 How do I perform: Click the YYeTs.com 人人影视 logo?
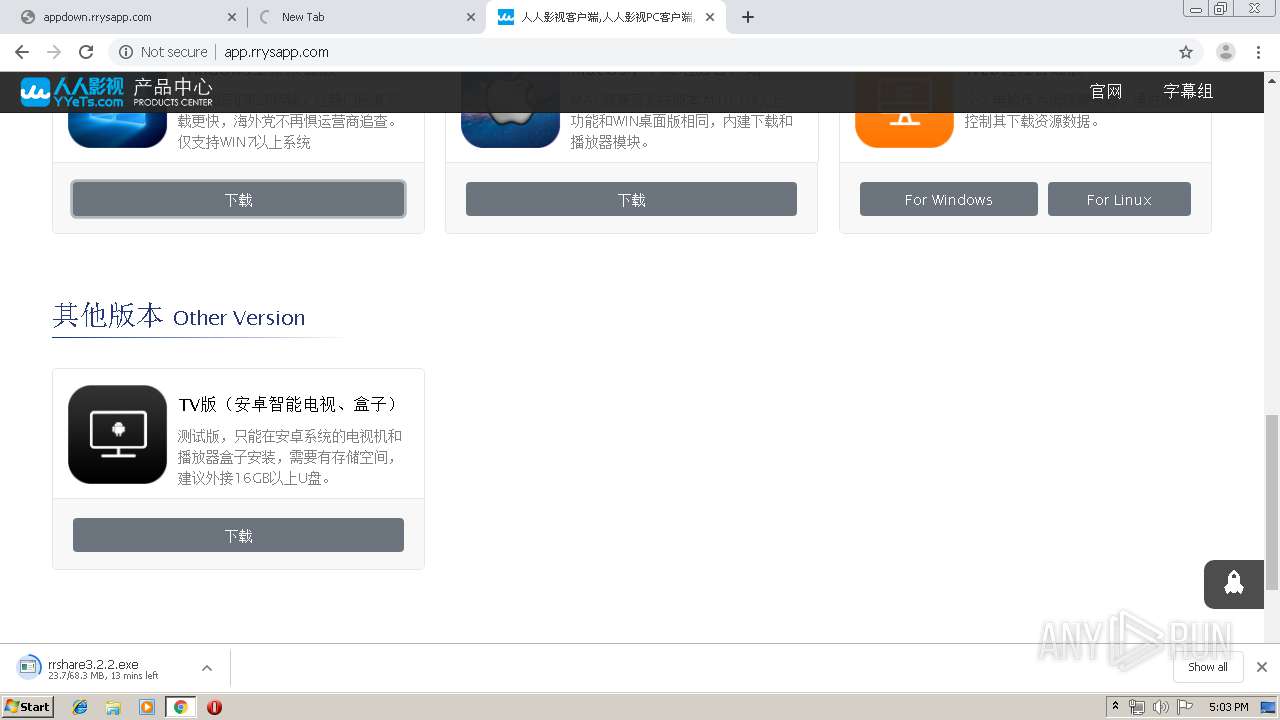72,92
